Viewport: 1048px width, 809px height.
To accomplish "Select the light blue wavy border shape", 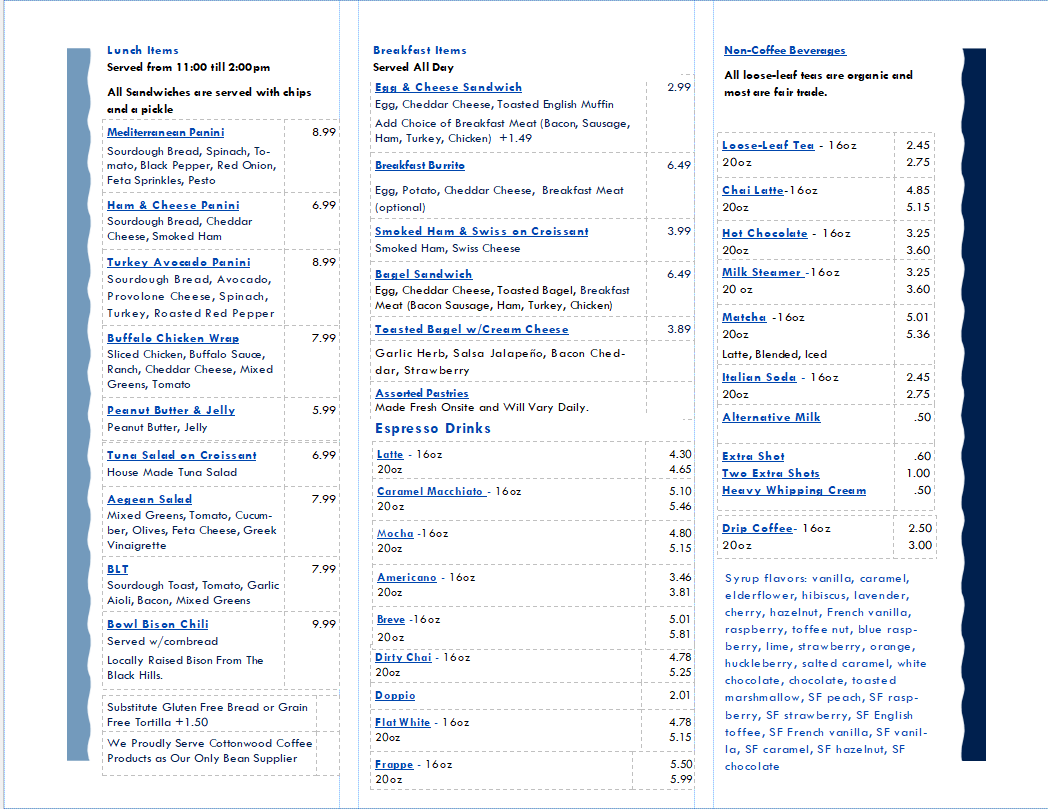I will [x=78, y=400].
